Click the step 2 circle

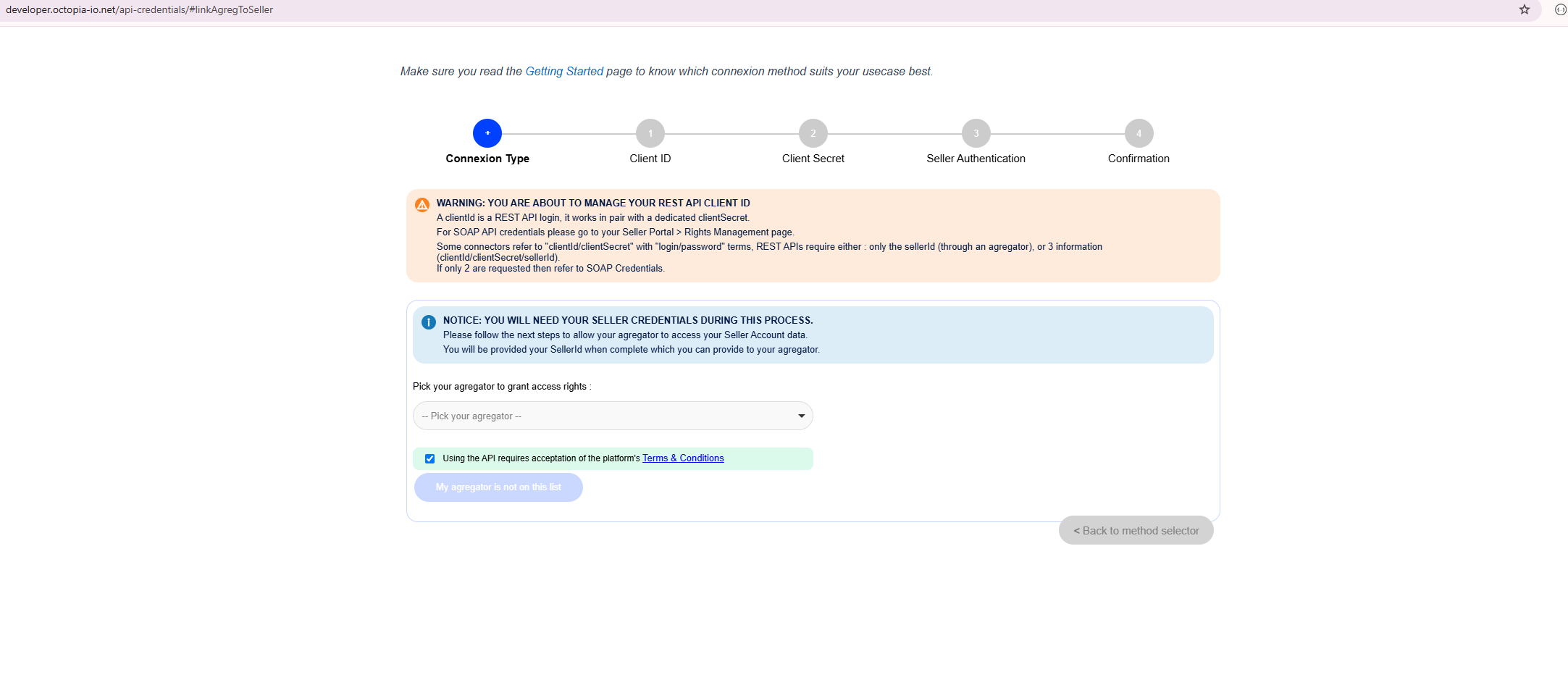[x=813, y=133]
